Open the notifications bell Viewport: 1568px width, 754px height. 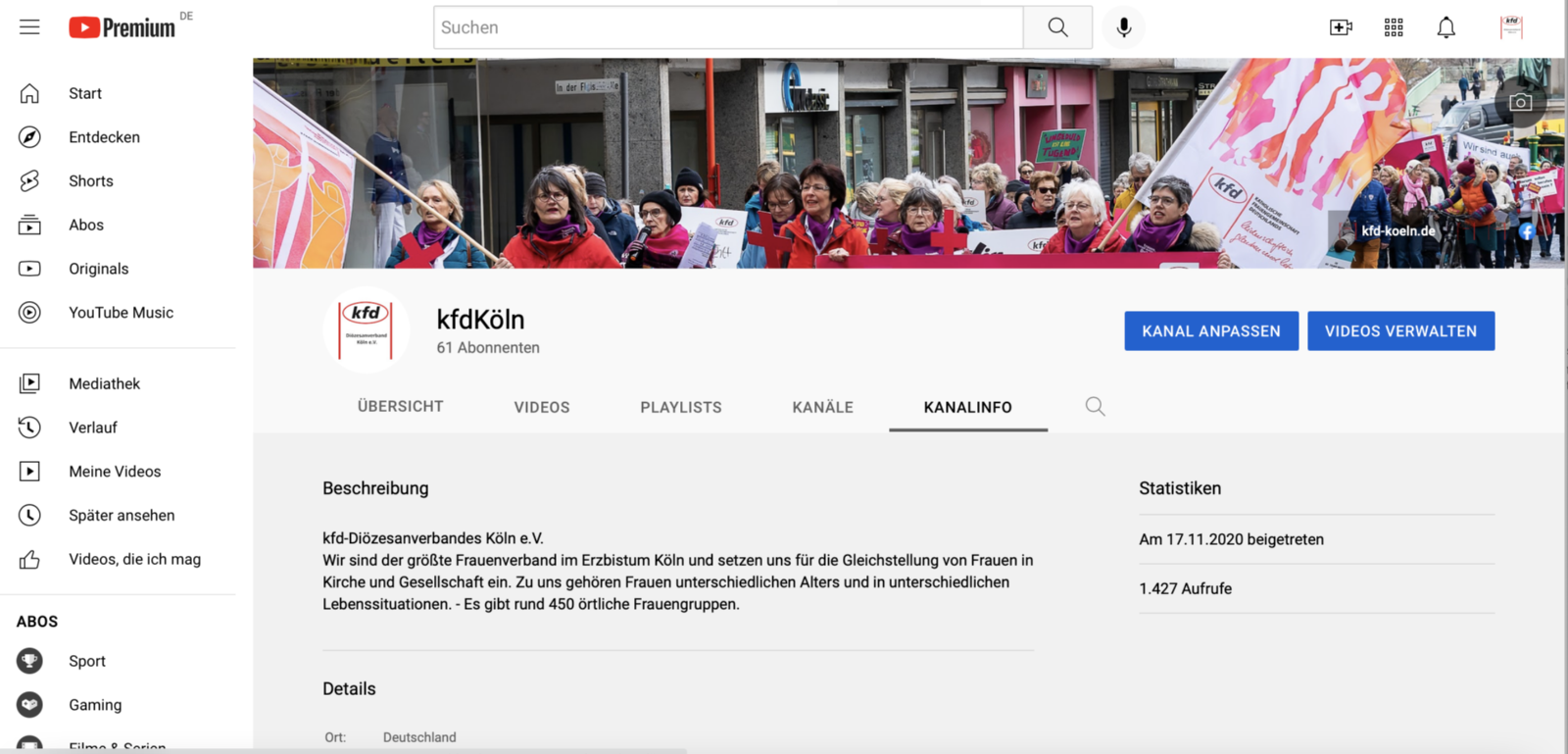coord(1445,27)
